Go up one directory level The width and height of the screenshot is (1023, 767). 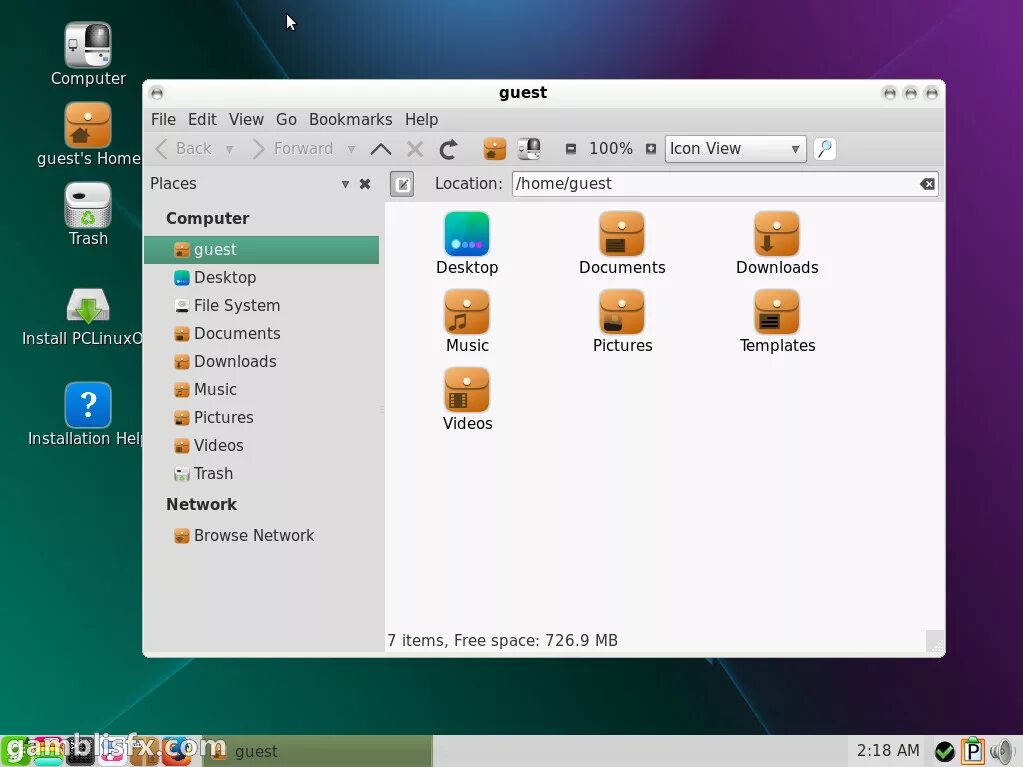tap(380, 148)
